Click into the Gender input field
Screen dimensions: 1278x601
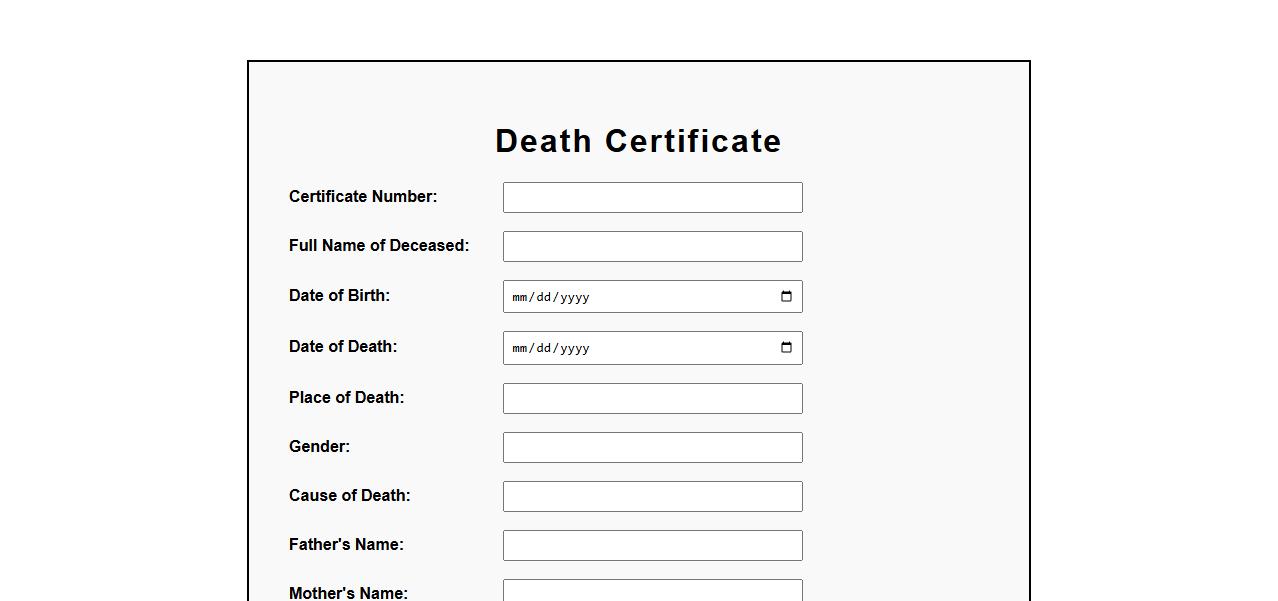click(652, 447)
